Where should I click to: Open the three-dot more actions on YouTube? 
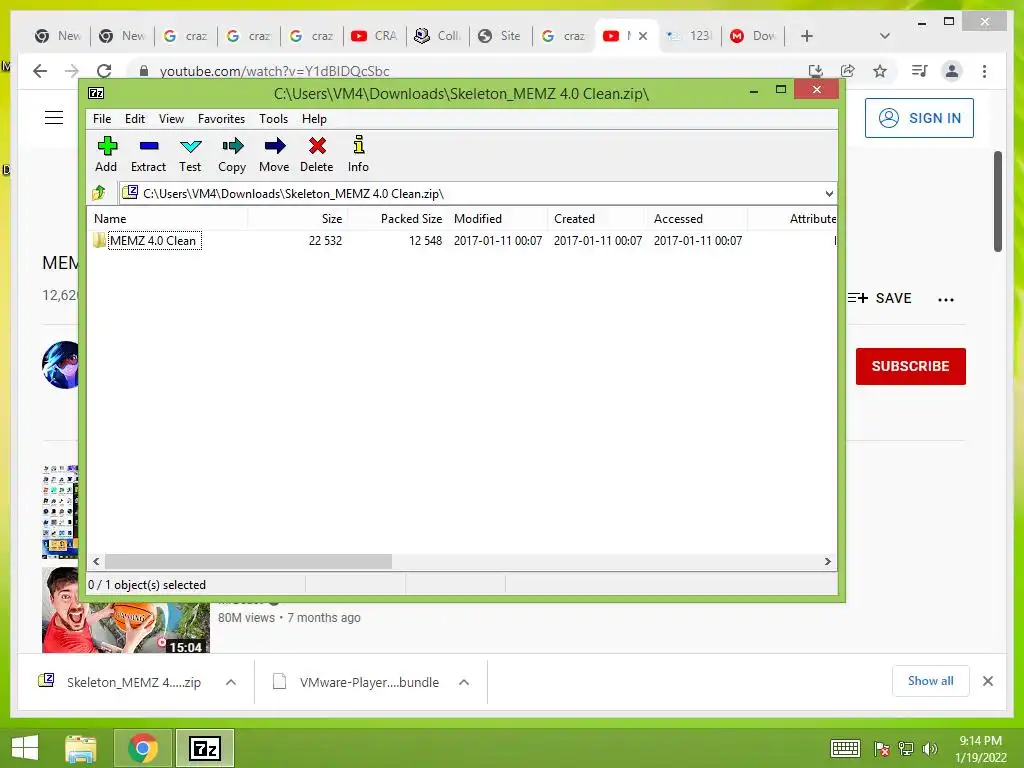click(946, 299)
